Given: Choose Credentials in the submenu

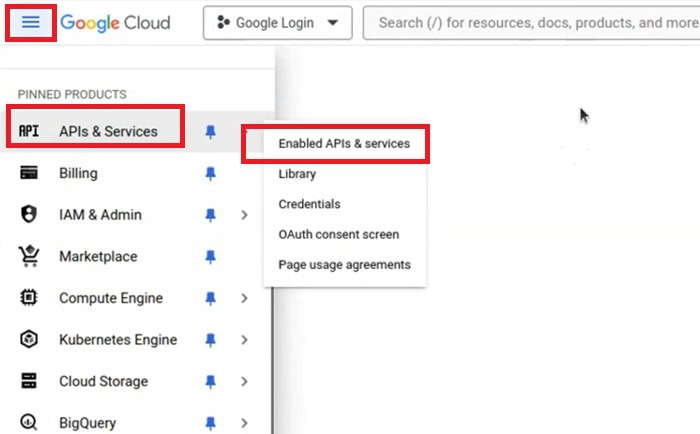Looking at the screenshot, I should click(309, 204).
